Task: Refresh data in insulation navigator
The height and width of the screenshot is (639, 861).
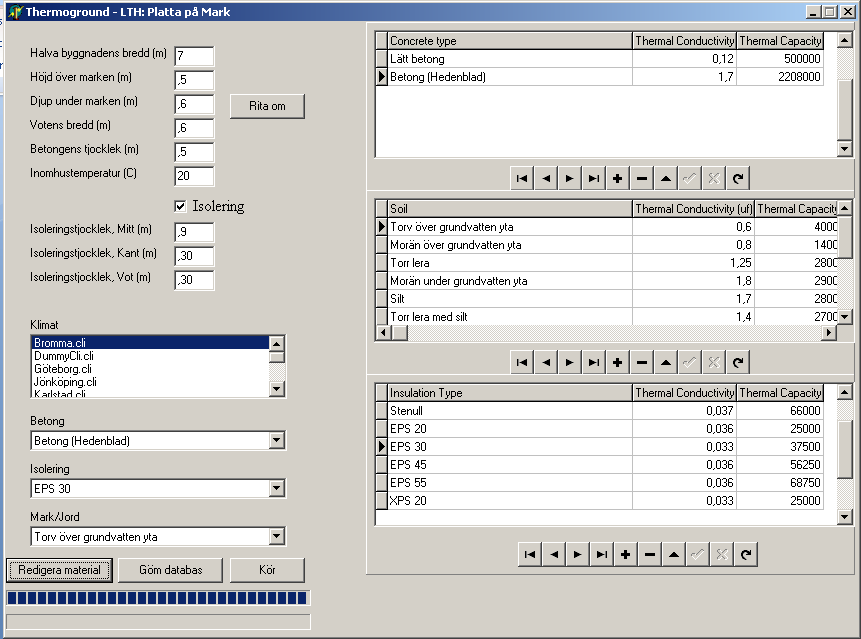Action: [x=746, y=554]
